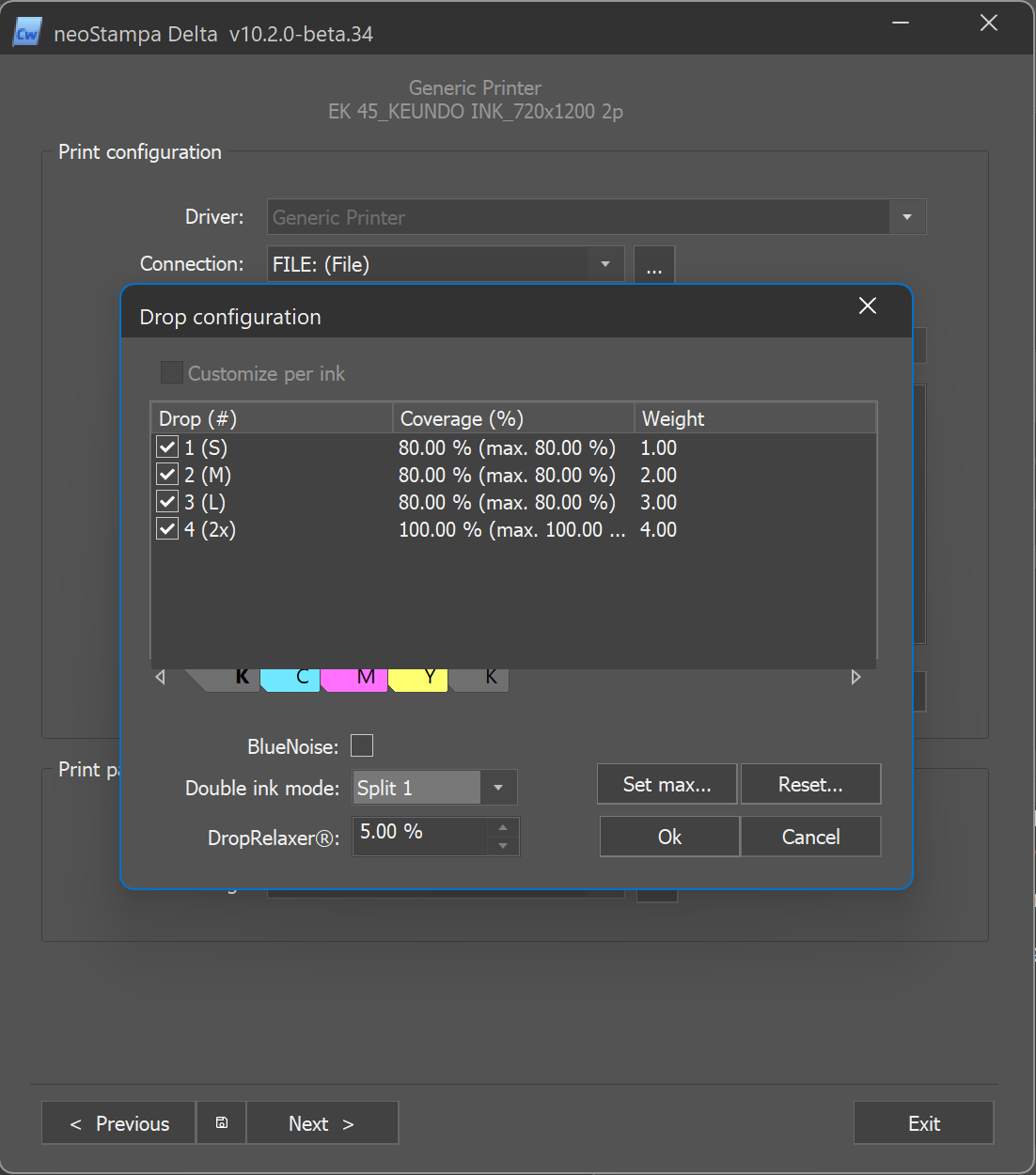The height and width of the screenshot is (1175, 1036).
Task: Click coverage value of drop 2 (M)
Action: pos(507,475)
